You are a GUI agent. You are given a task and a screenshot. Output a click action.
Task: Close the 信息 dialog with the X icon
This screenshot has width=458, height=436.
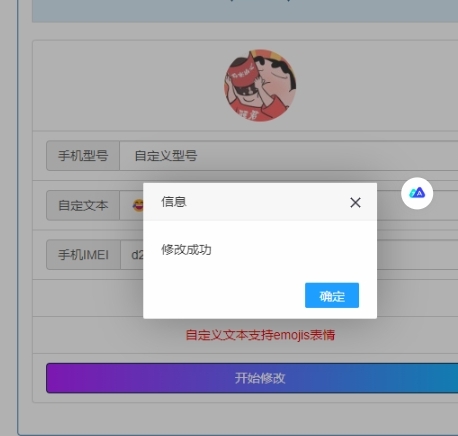[355, 202]
